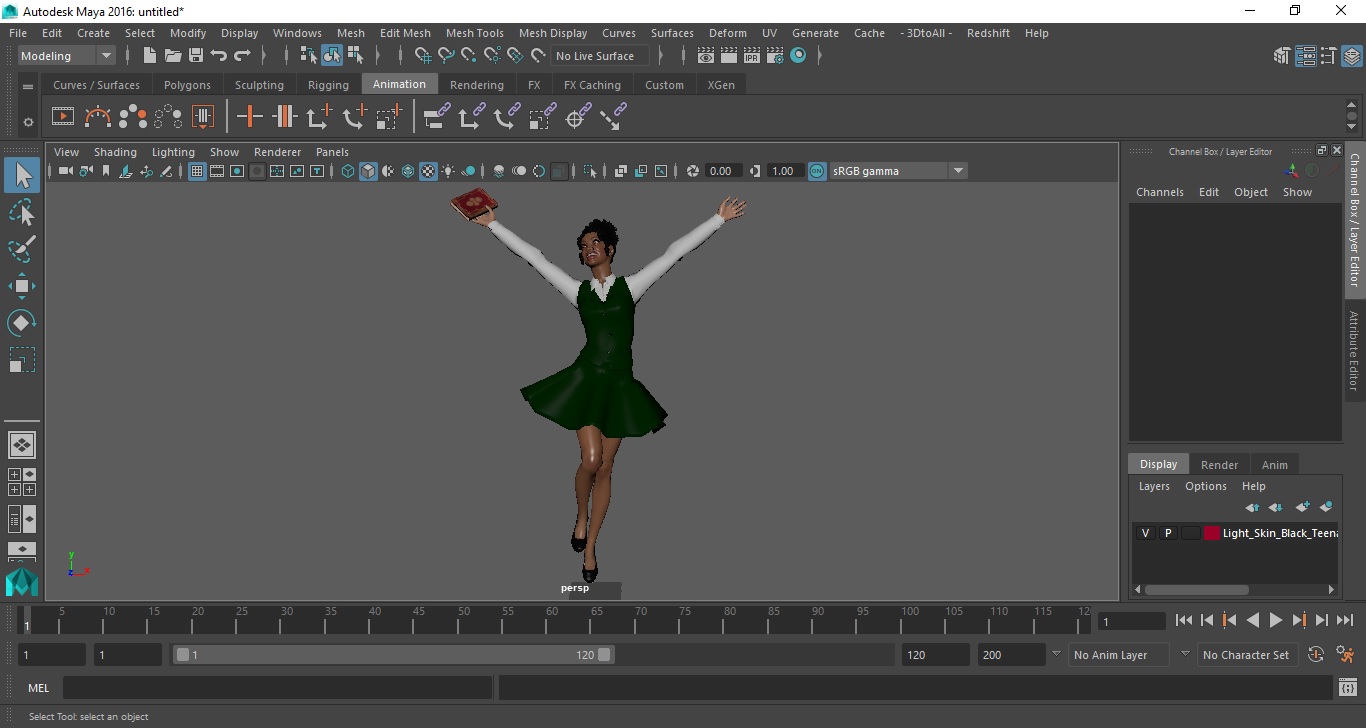
Task: Toggle select by component type icon
Action: 355,56
